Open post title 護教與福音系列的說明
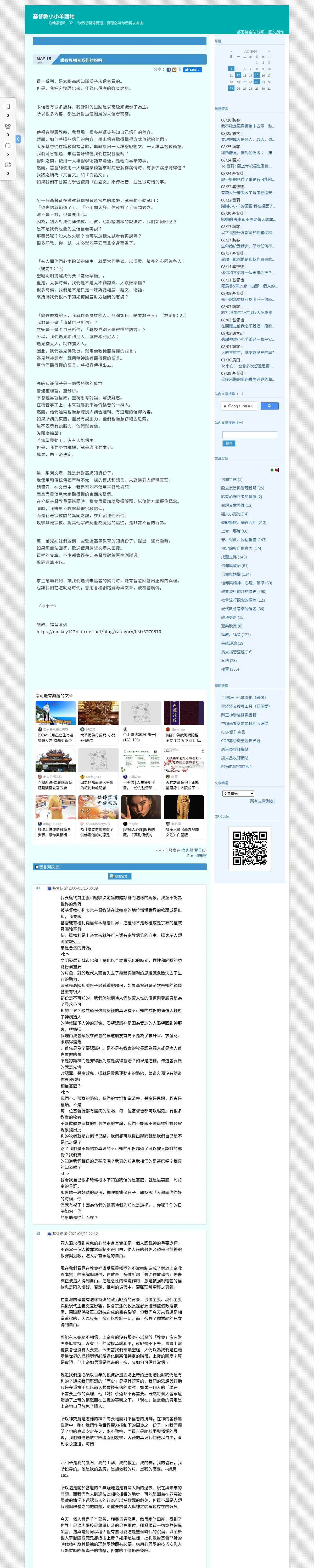Image resolution: width=314 pixels, height=1568 pixels. (x=81, y=60)
